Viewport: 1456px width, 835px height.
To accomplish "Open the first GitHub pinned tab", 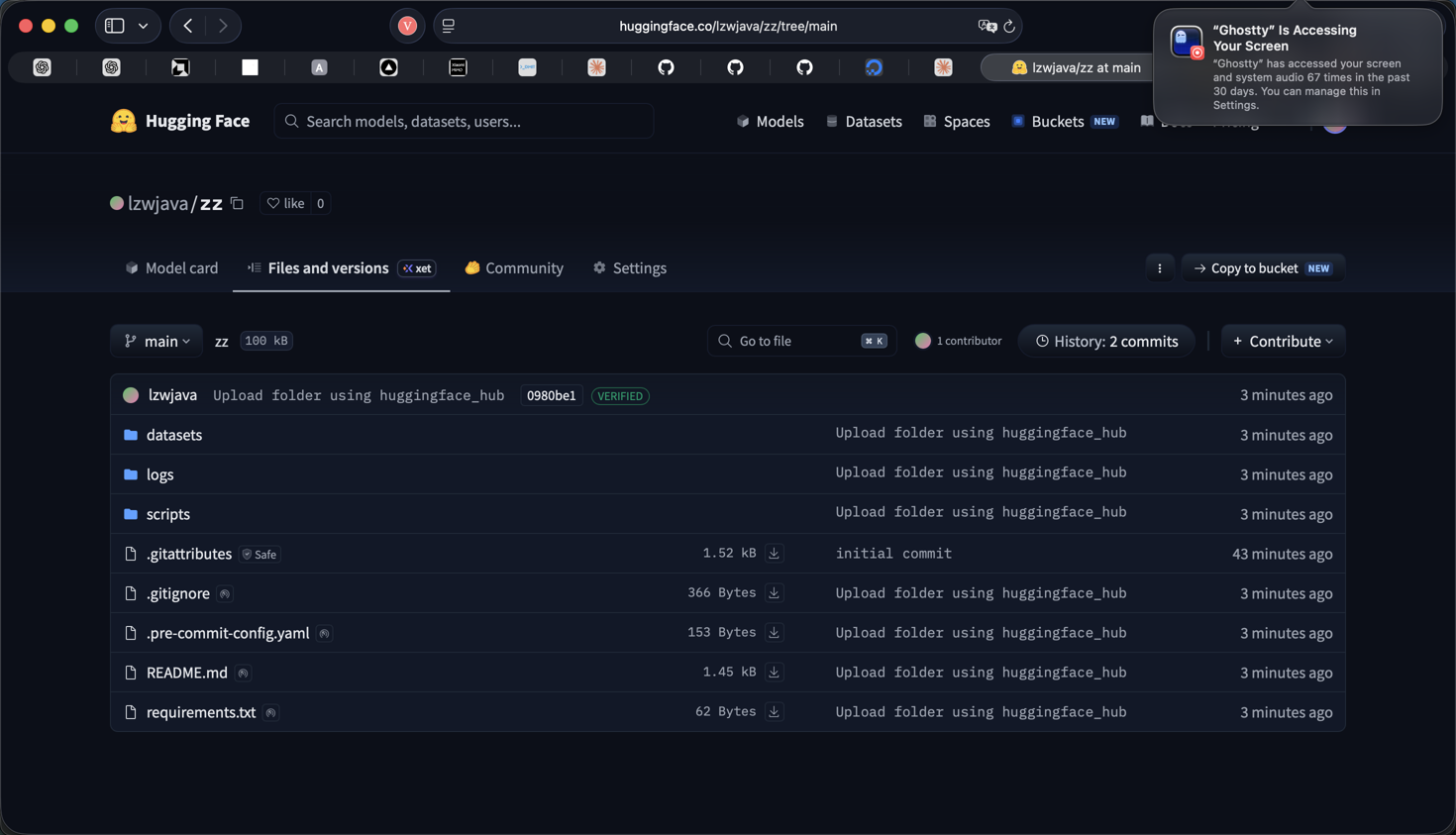I will click(x=666, y=67).
